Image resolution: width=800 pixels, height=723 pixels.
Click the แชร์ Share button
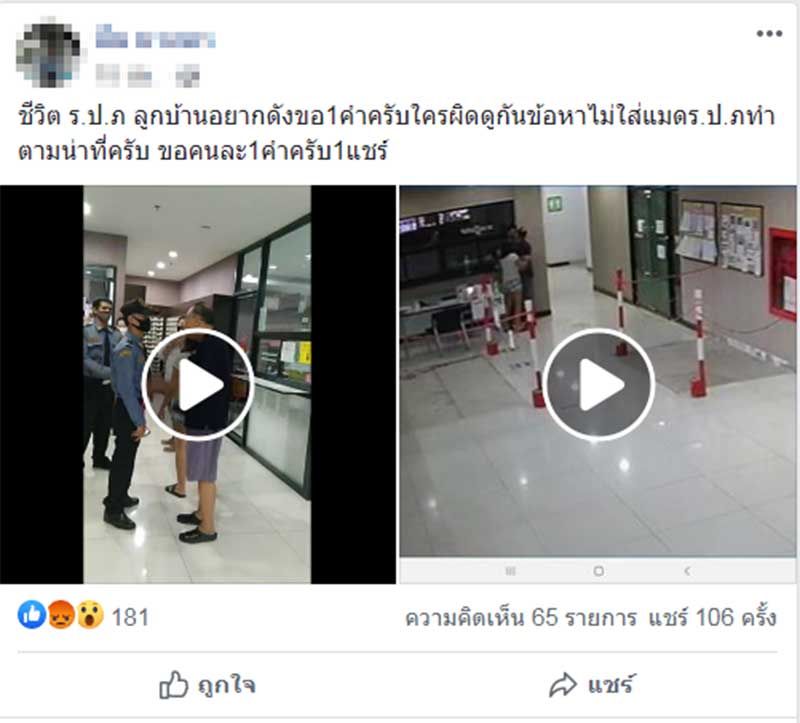pyautogui.click(x=592, y=685)
